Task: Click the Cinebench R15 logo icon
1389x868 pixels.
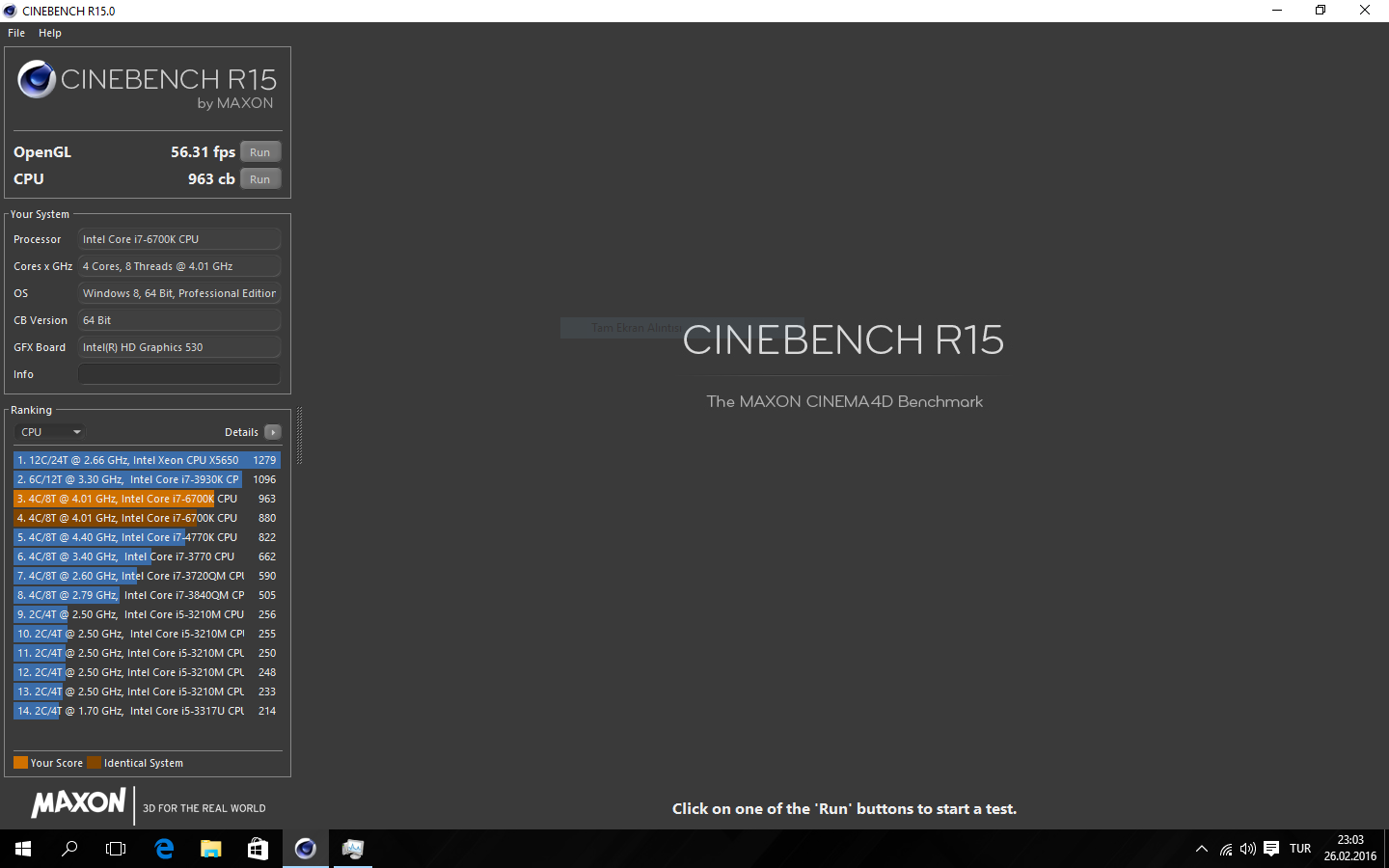Action: pyautogui.click(x=37, y=79)
